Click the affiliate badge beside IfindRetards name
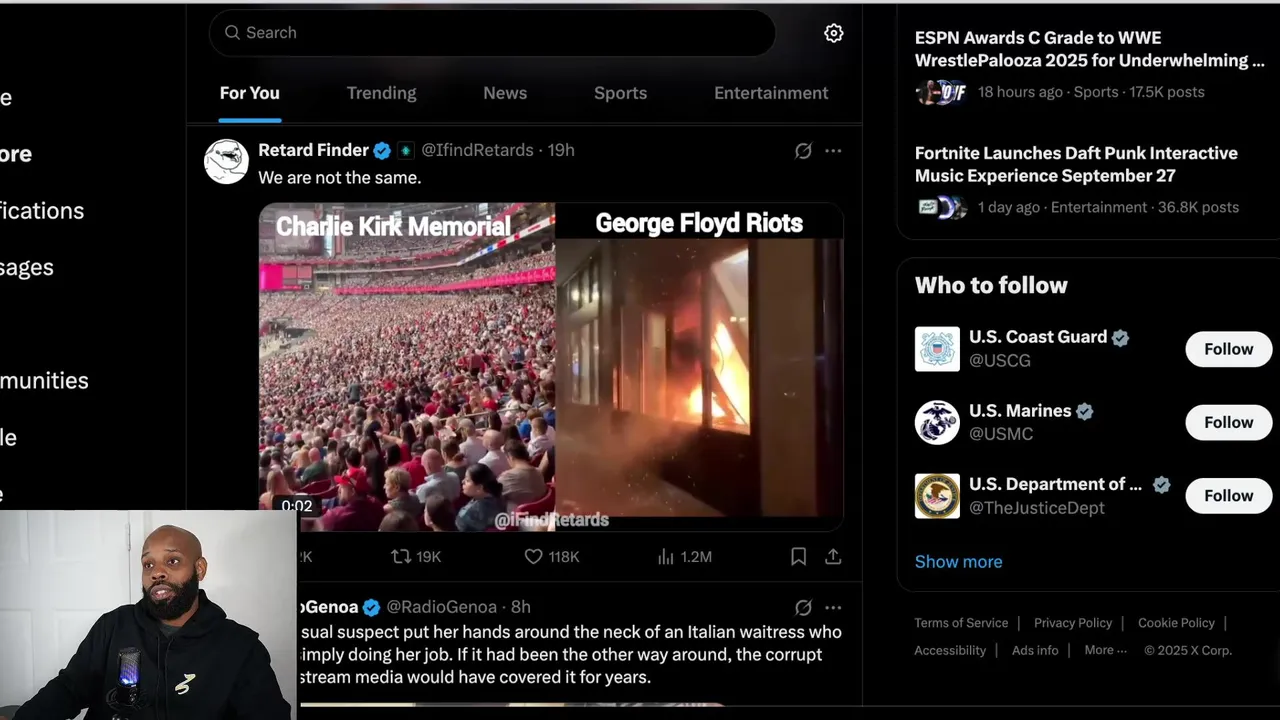Viewport: 1280px width, 720px height. coord(405,151)
